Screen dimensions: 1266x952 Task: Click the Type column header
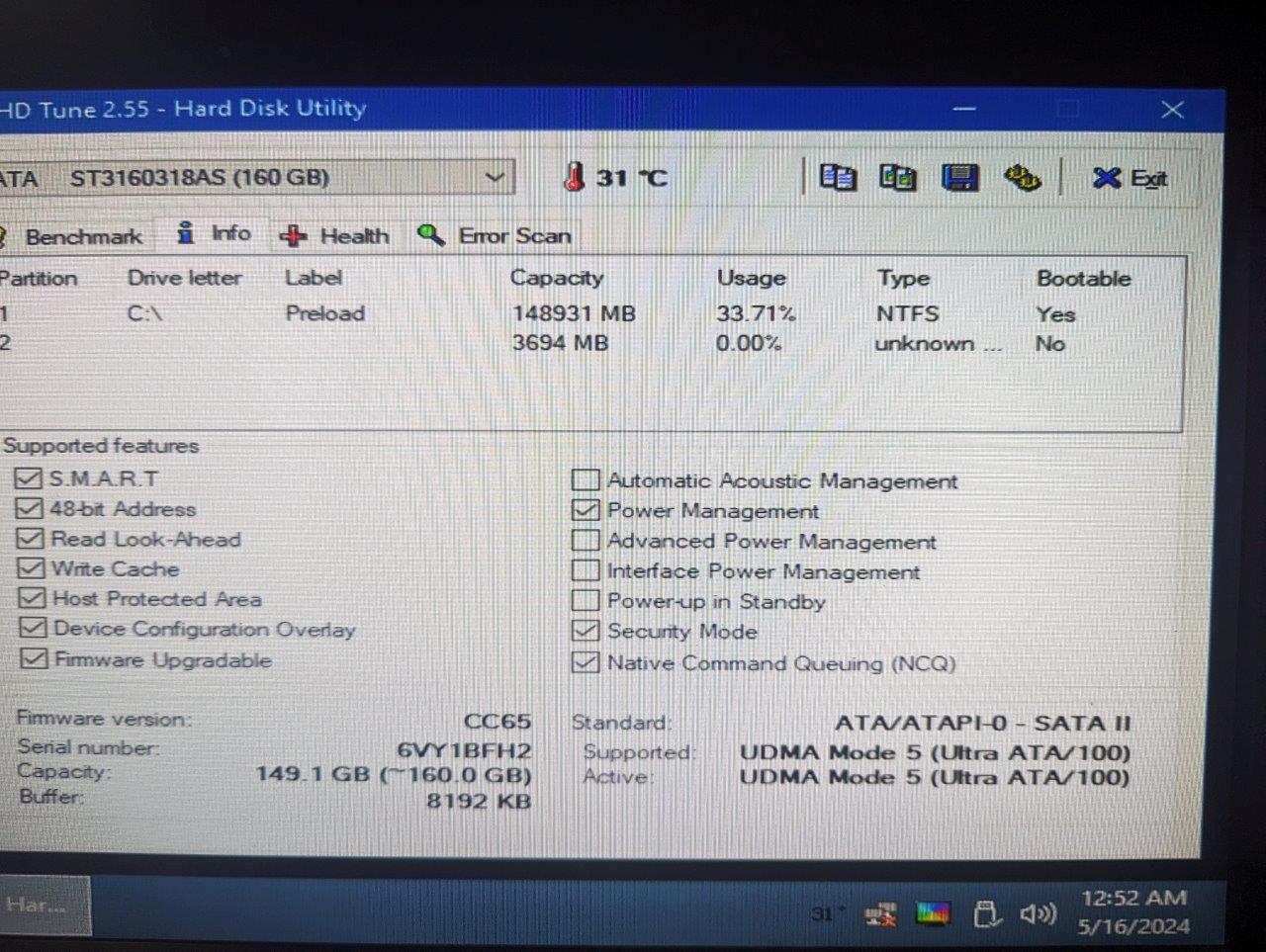pyautogui.click(x=903, y=279)
